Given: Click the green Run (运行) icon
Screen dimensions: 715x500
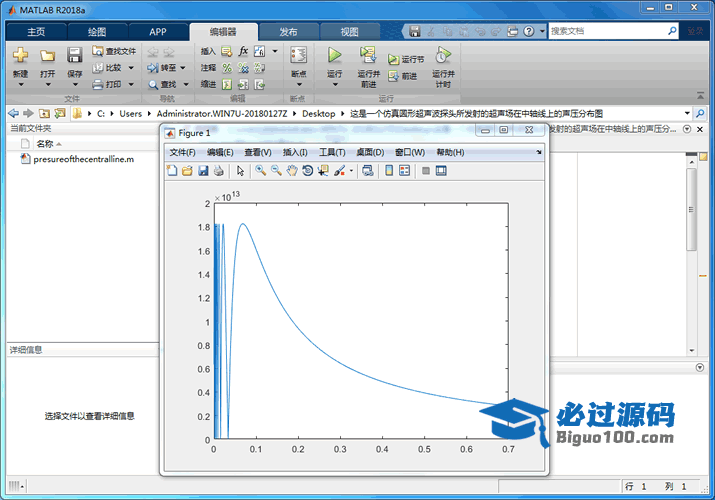Looking at the screenshot, I should tap(335, 55).
